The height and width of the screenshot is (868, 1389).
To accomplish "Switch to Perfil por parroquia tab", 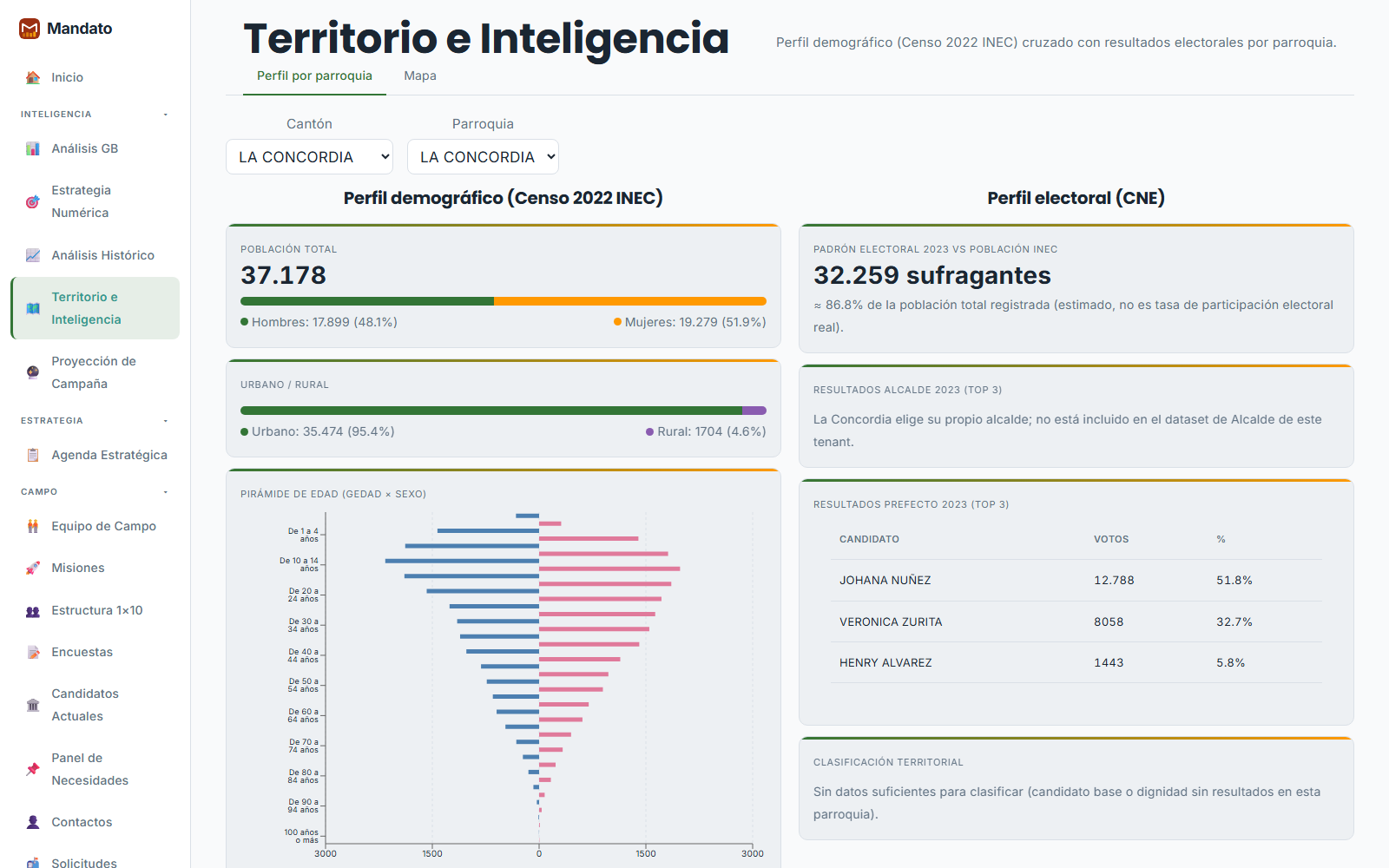I will pos(314,76).
